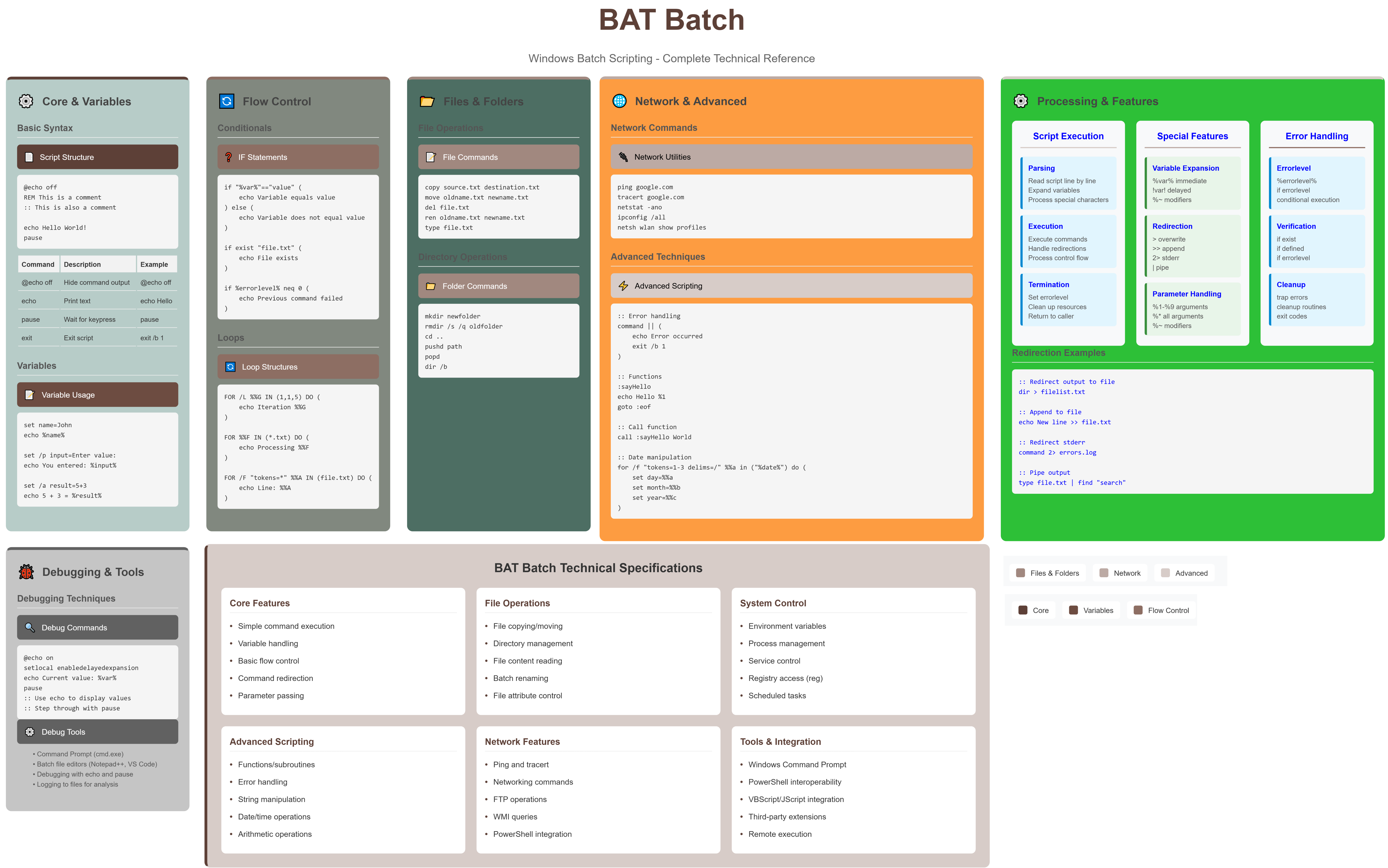The width and height of the screenshot is (1388, 868).
Task: Click the loop icon in Loop Structures header
Action: [230, 367]
